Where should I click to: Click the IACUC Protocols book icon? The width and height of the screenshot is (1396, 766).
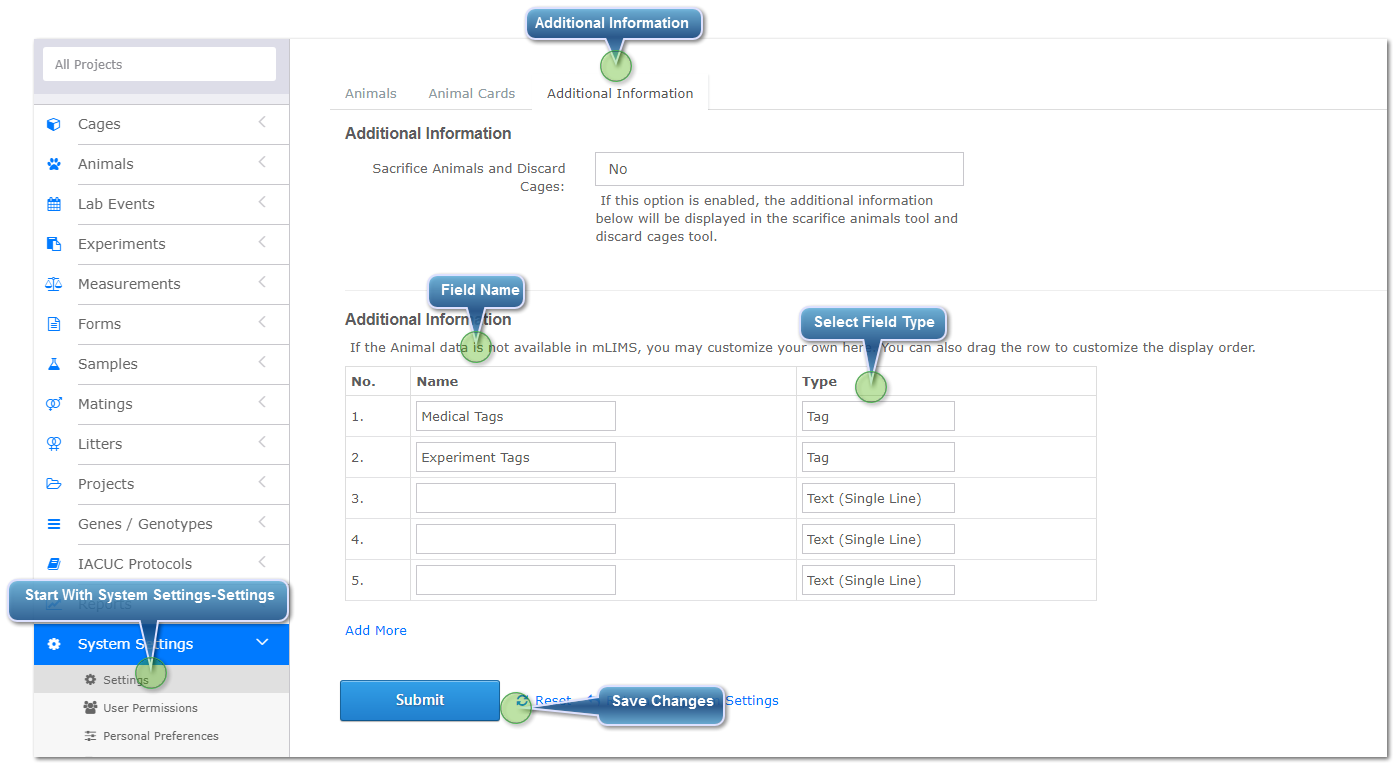pos(54,564)
